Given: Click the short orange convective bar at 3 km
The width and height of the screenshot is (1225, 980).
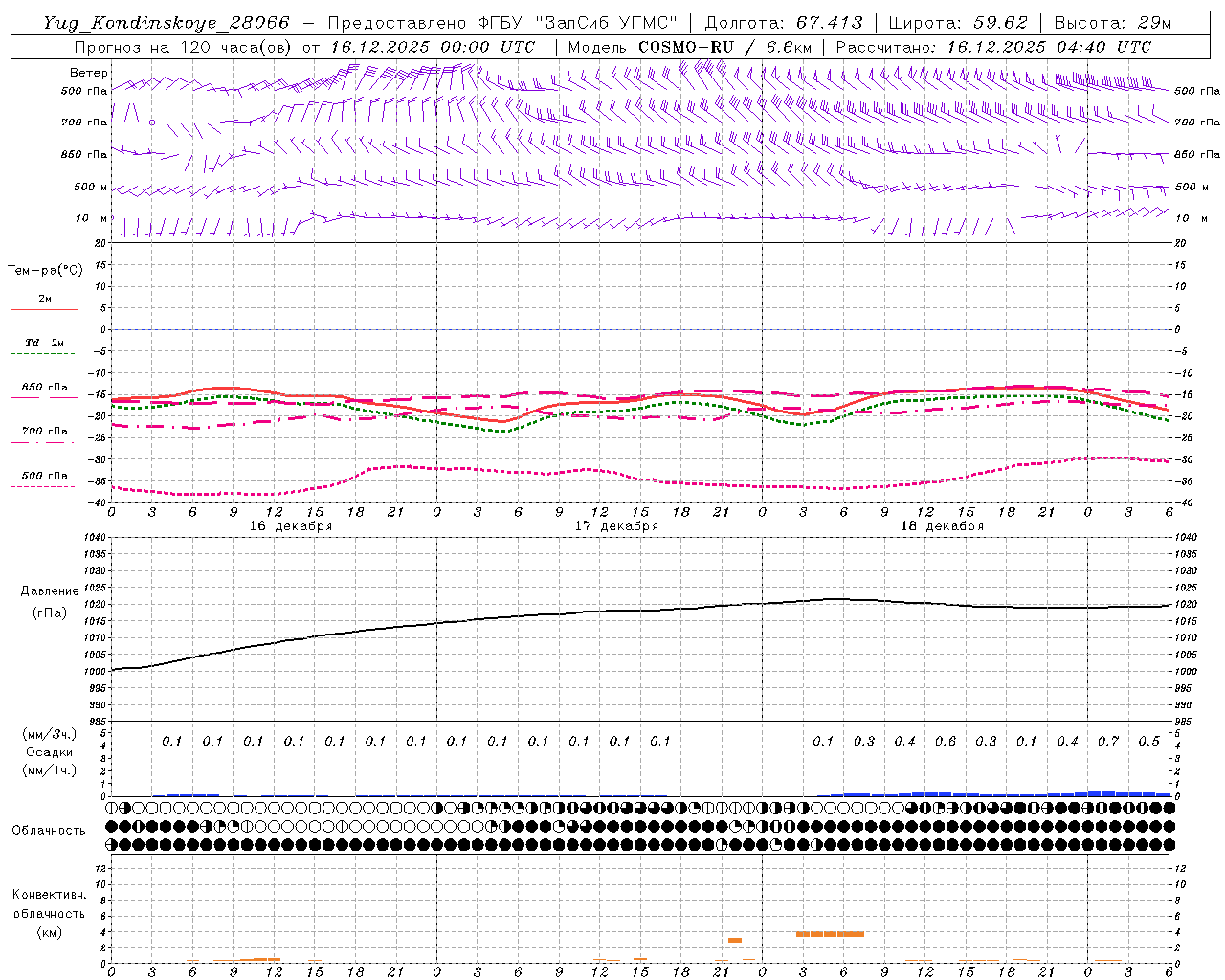Looking at the screenshot, I should [735, 940].
